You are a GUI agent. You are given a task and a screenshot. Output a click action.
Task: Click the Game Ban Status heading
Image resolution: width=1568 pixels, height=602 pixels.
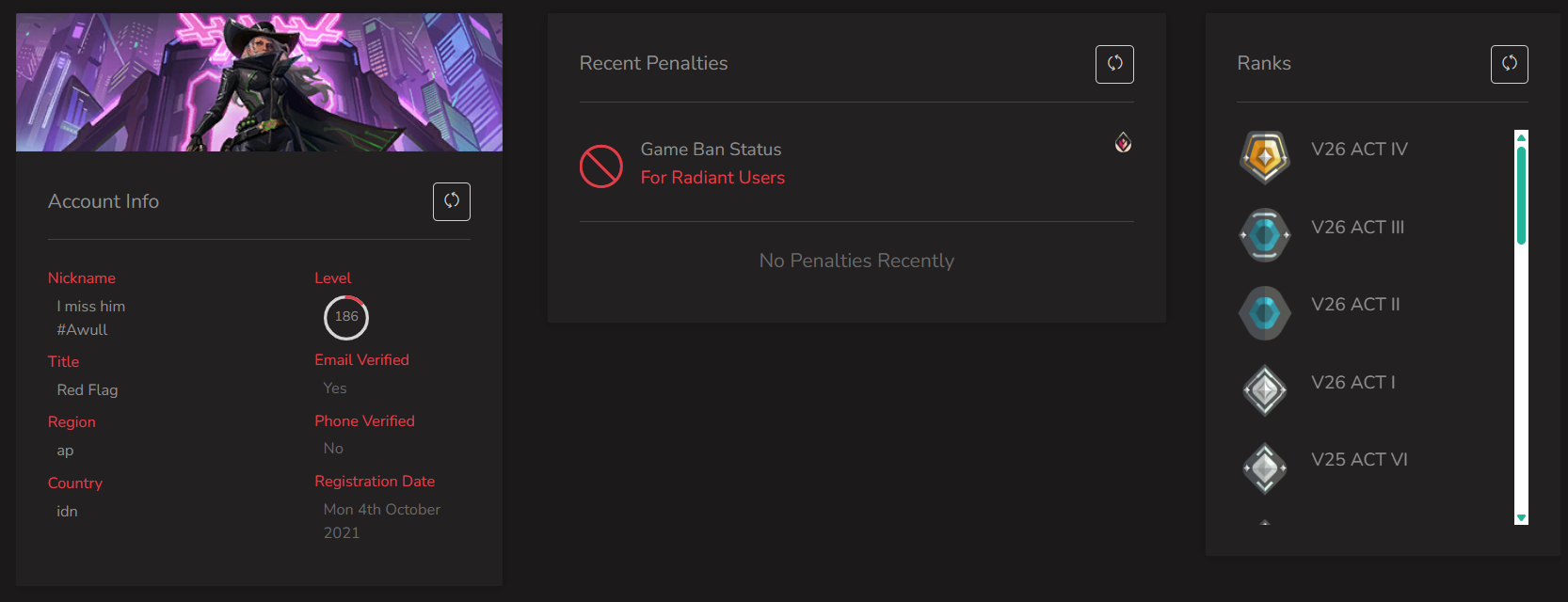click(x=711, y=150)
